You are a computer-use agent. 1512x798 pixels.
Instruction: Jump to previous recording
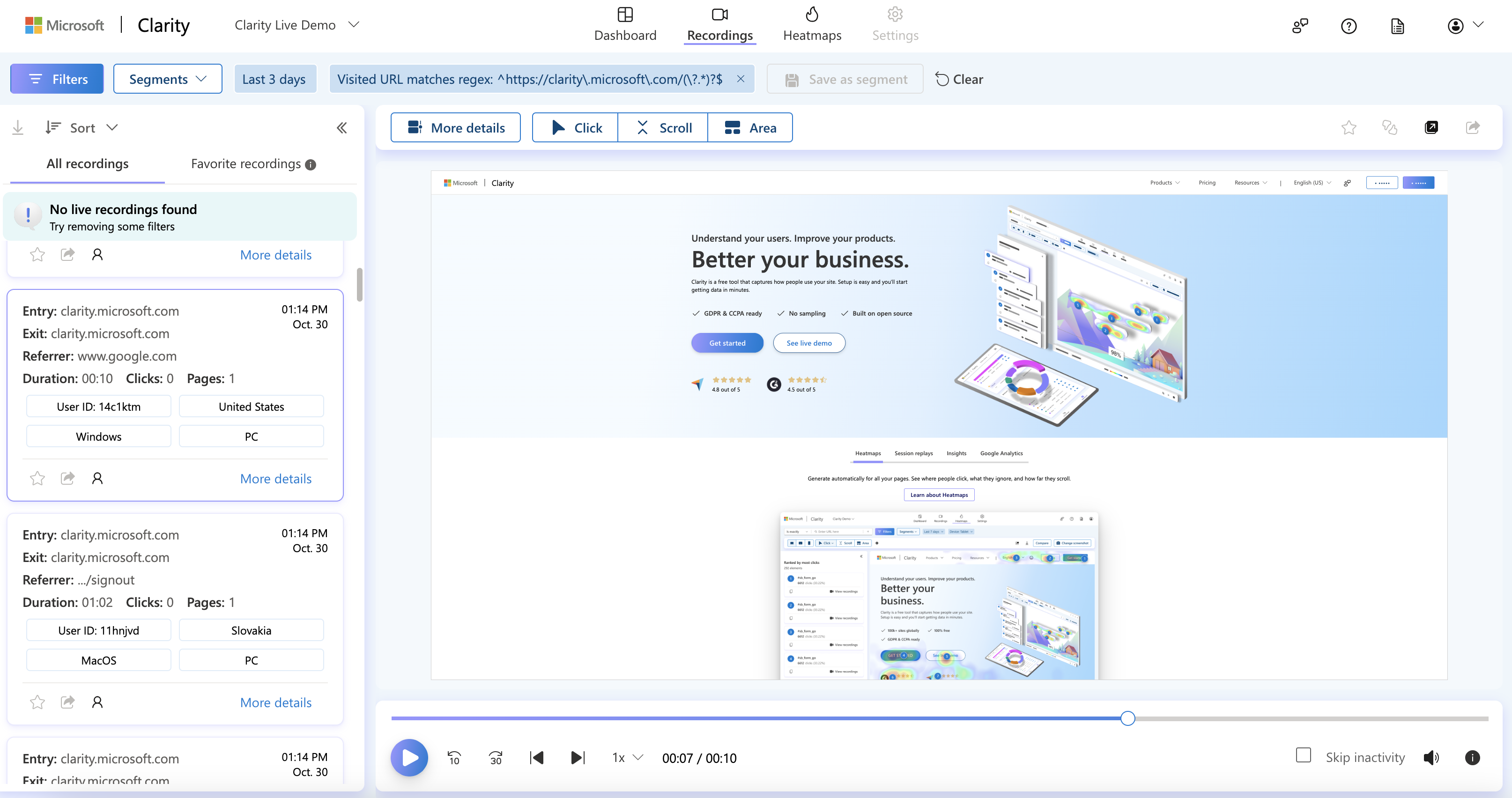coord(536,758)
